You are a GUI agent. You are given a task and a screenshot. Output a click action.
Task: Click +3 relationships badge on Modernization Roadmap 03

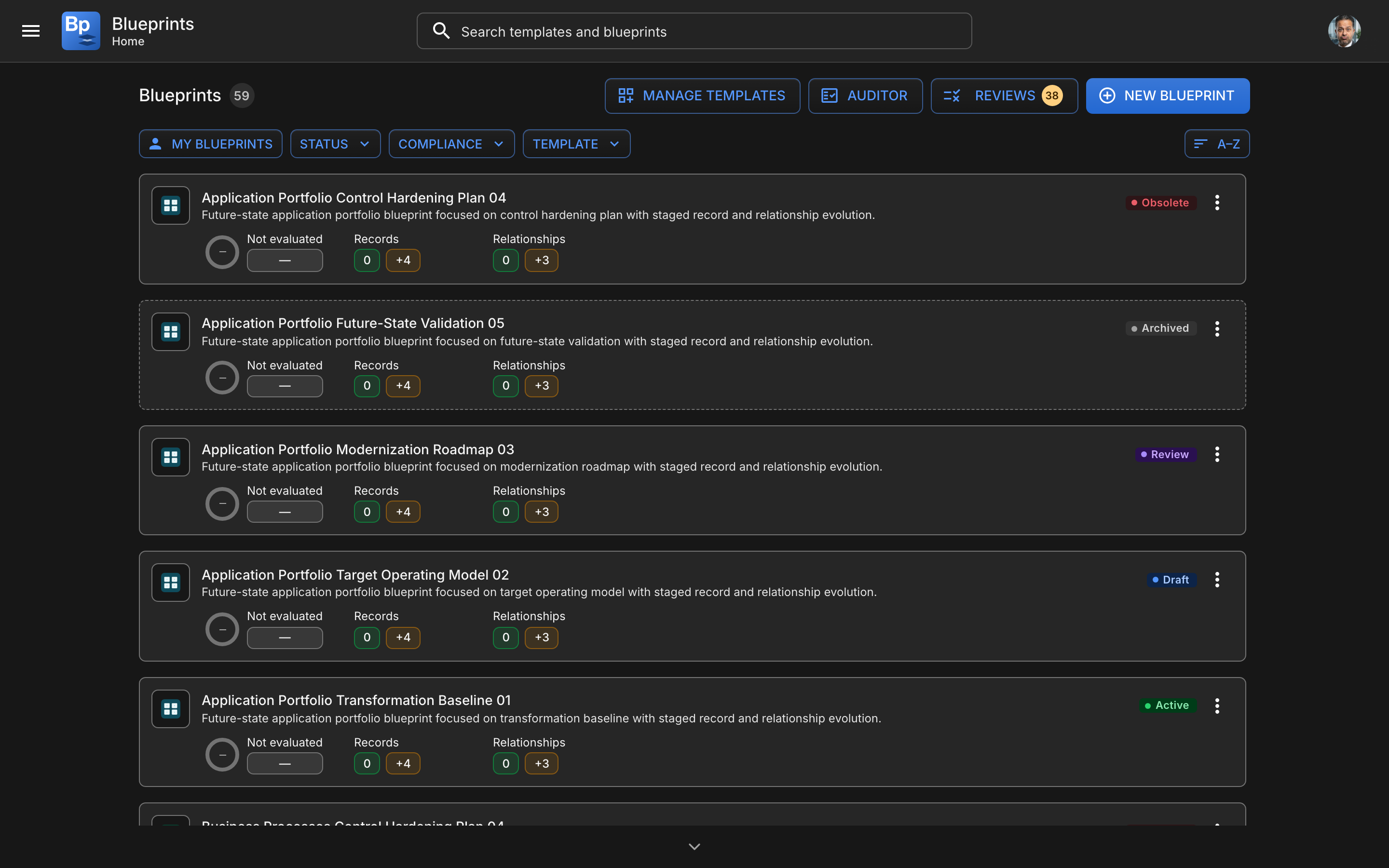coord(541,512)
